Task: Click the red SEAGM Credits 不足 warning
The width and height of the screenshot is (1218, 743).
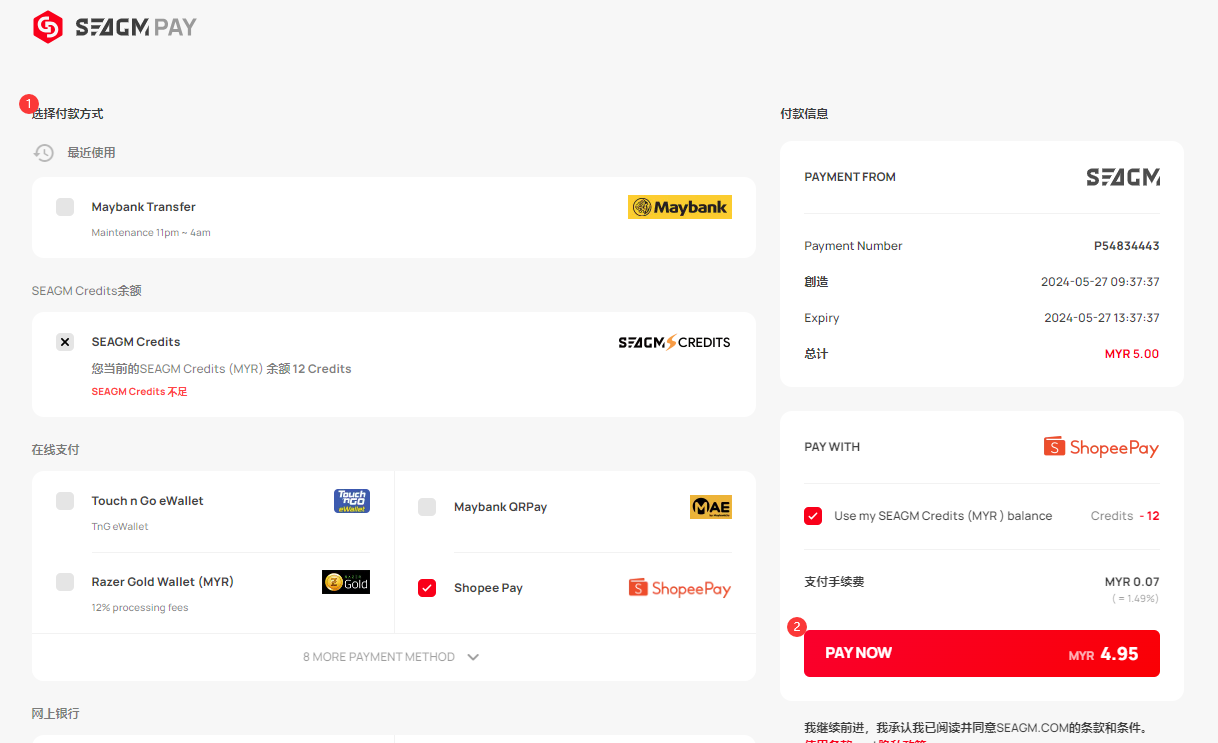Action: pyautogui.click(x=140, y=392)
